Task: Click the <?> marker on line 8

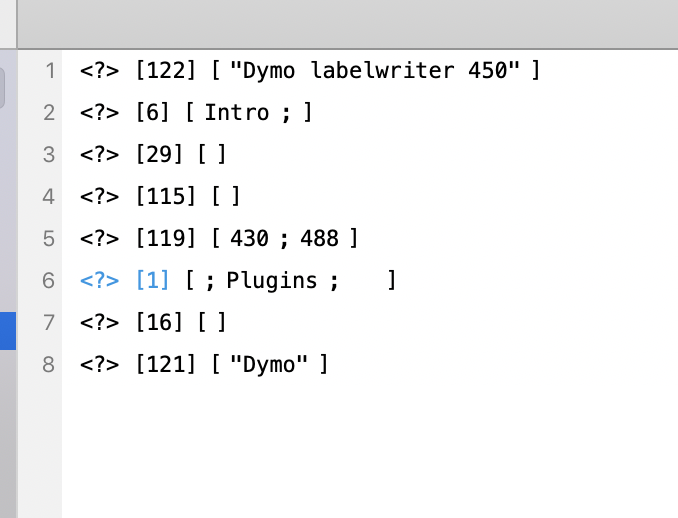Action: [99, 365]
